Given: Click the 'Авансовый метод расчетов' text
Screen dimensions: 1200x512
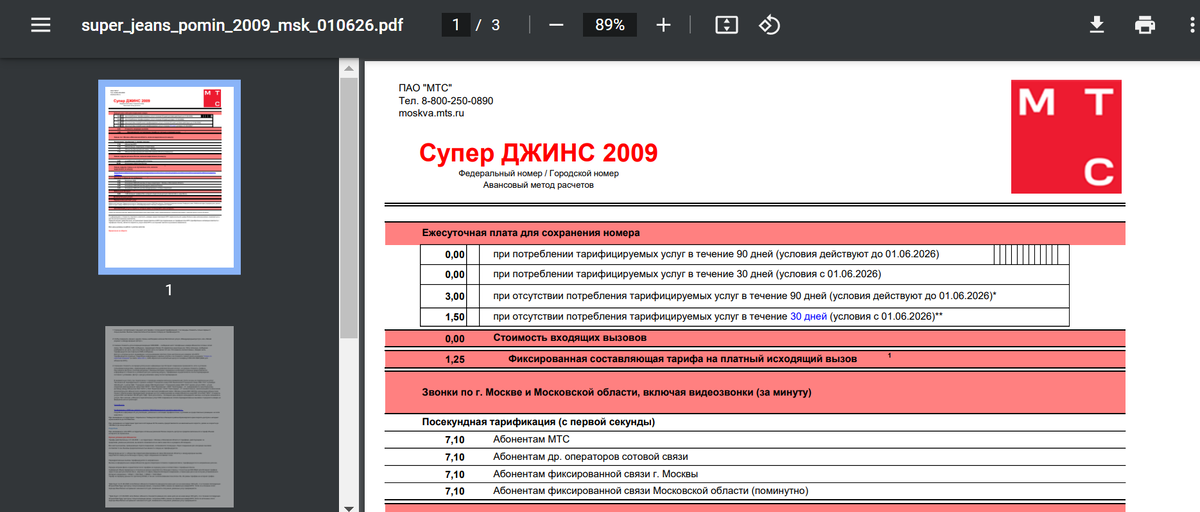Looking at the screenshot, I should (538, 186).
